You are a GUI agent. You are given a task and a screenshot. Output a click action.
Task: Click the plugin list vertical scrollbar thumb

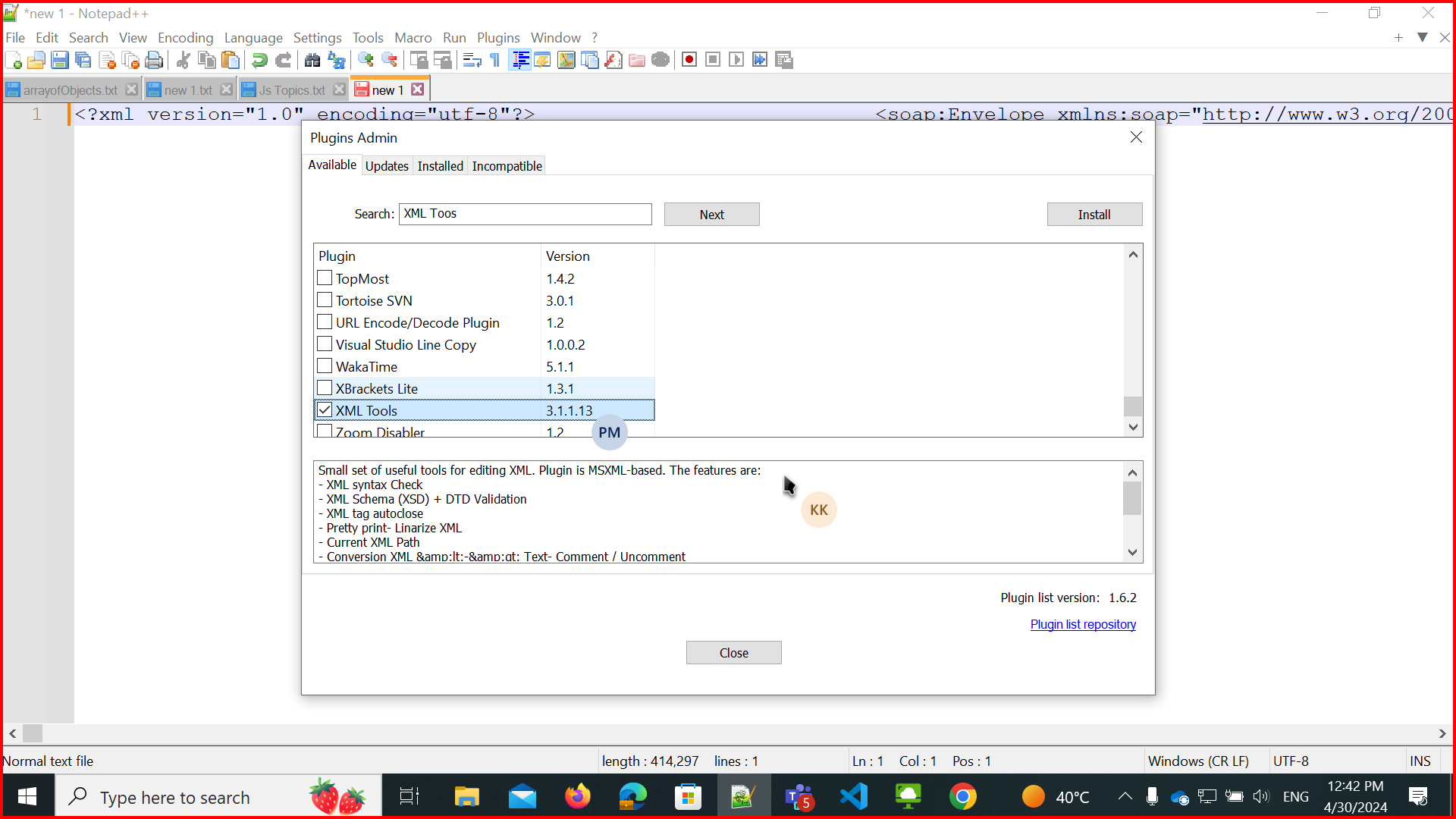[x=1133, y=406]
